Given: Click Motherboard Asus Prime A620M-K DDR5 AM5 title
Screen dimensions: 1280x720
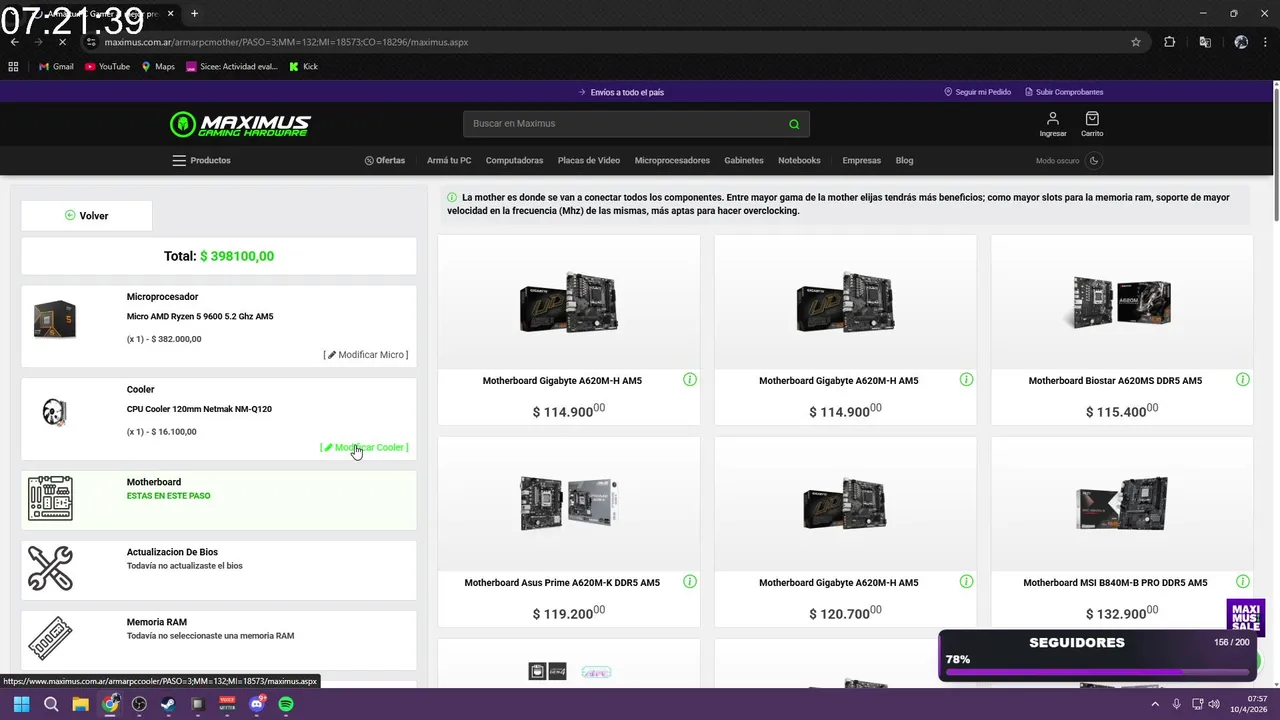Looking at the screenshot, I should 562,583.
